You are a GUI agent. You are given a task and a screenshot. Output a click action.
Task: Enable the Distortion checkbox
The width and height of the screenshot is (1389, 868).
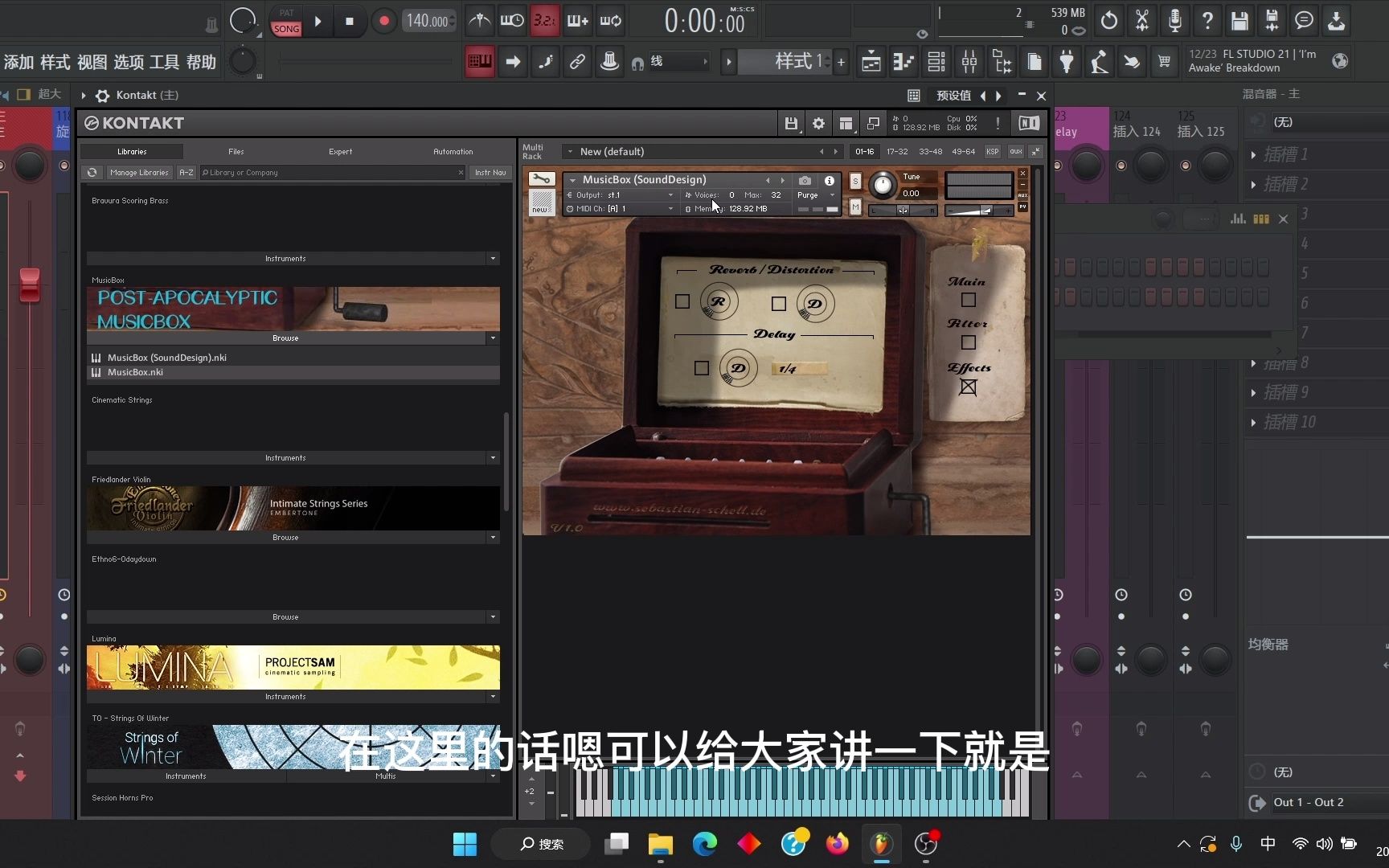coord(778,304)
